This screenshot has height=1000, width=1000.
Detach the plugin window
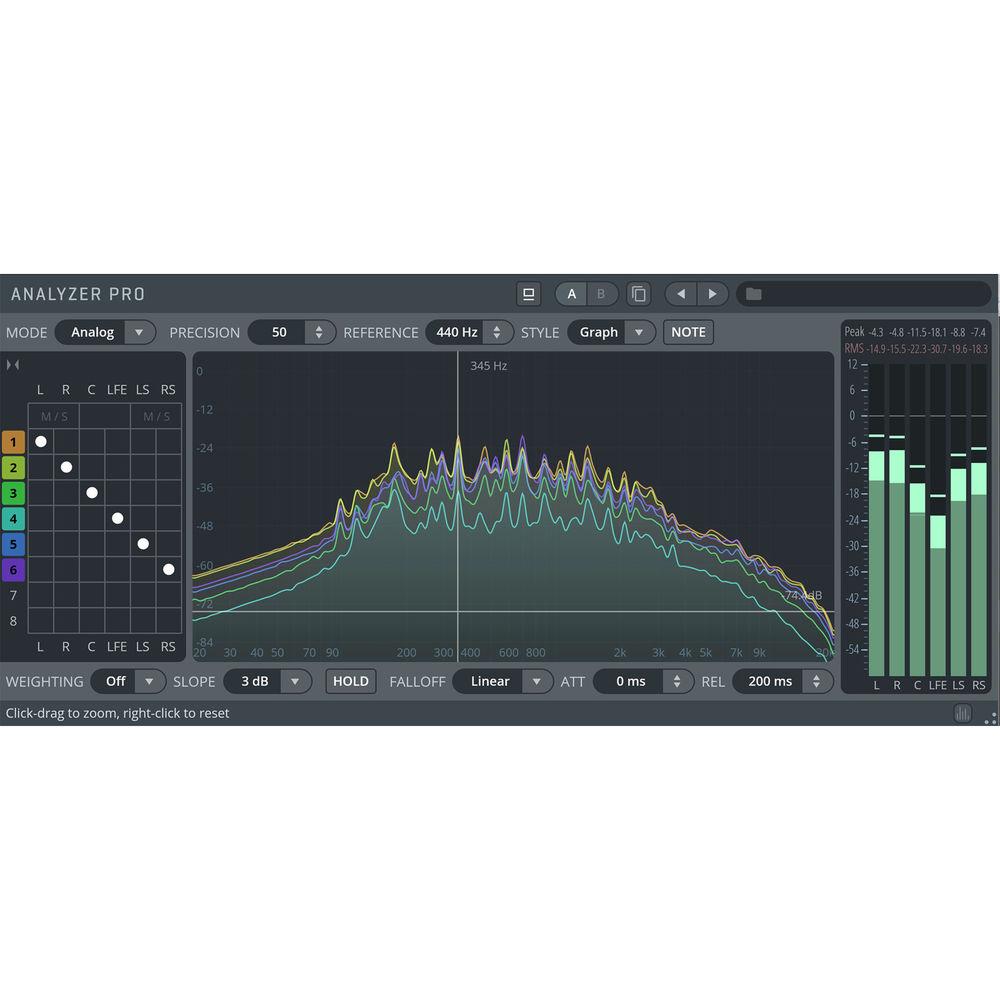[x=528, y=294]
